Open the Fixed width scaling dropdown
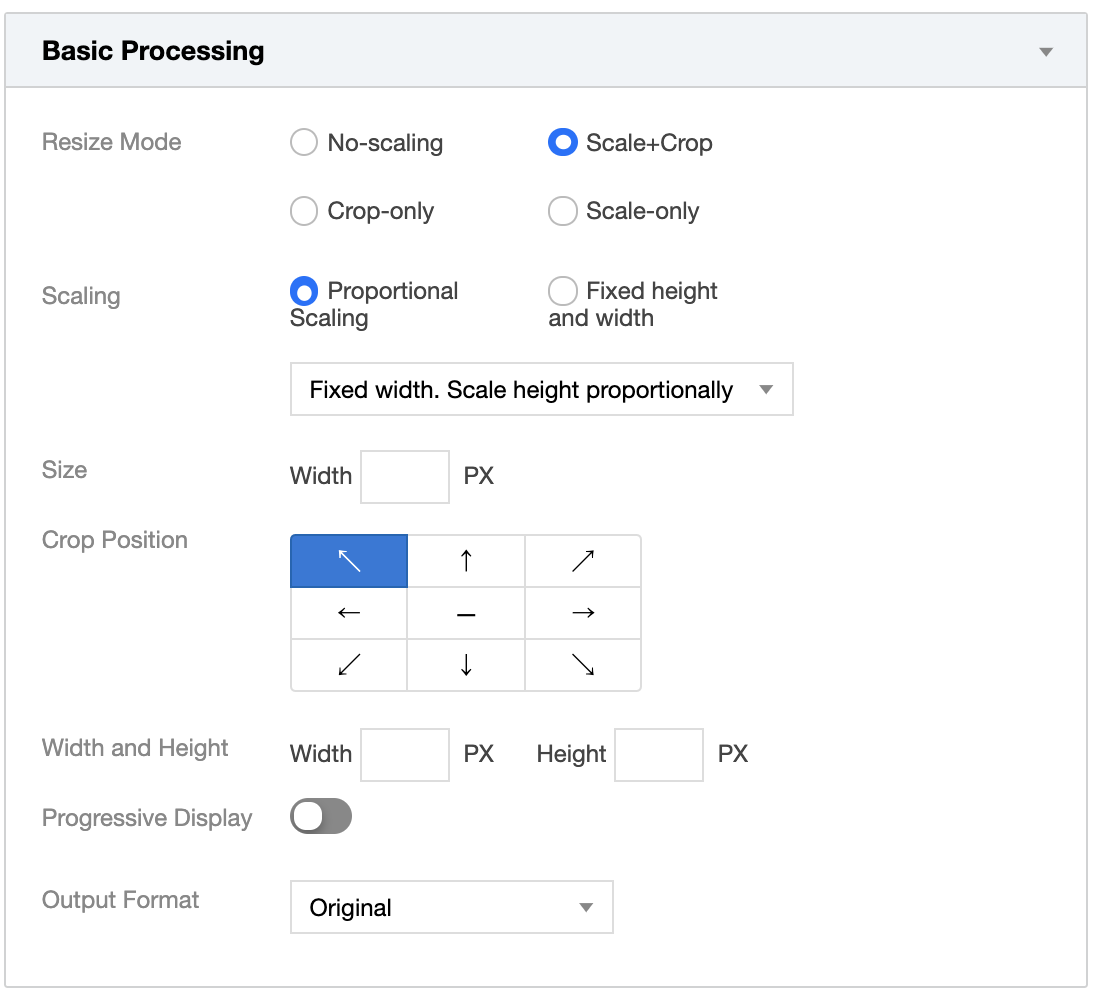Viewport: 1094px width, 996px height. pyautogui.click(x=541, y=389)
